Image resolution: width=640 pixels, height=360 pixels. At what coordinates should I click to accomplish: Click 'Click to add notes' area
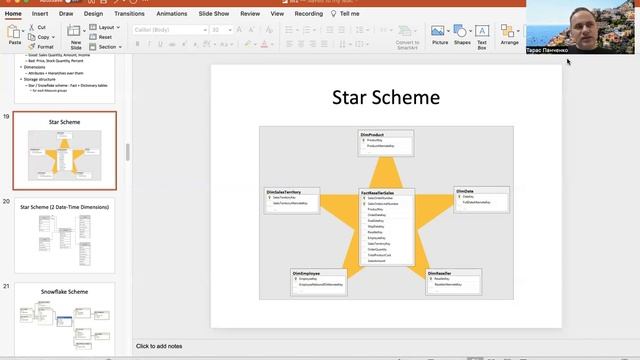[x=159, y=346]
